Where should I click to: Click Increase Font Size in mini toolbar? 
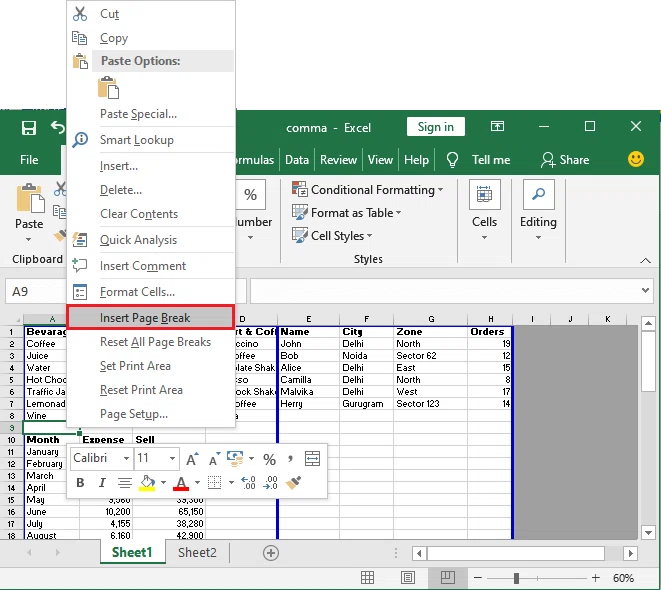click(x=192, y=459)
